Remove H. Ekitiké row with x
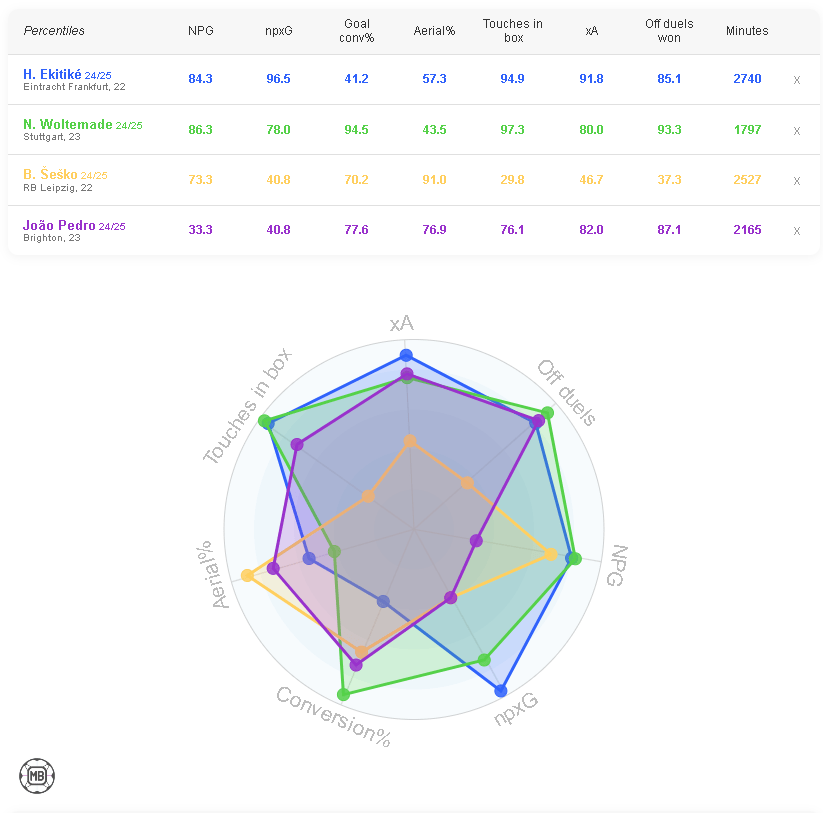 click(796, 80)
